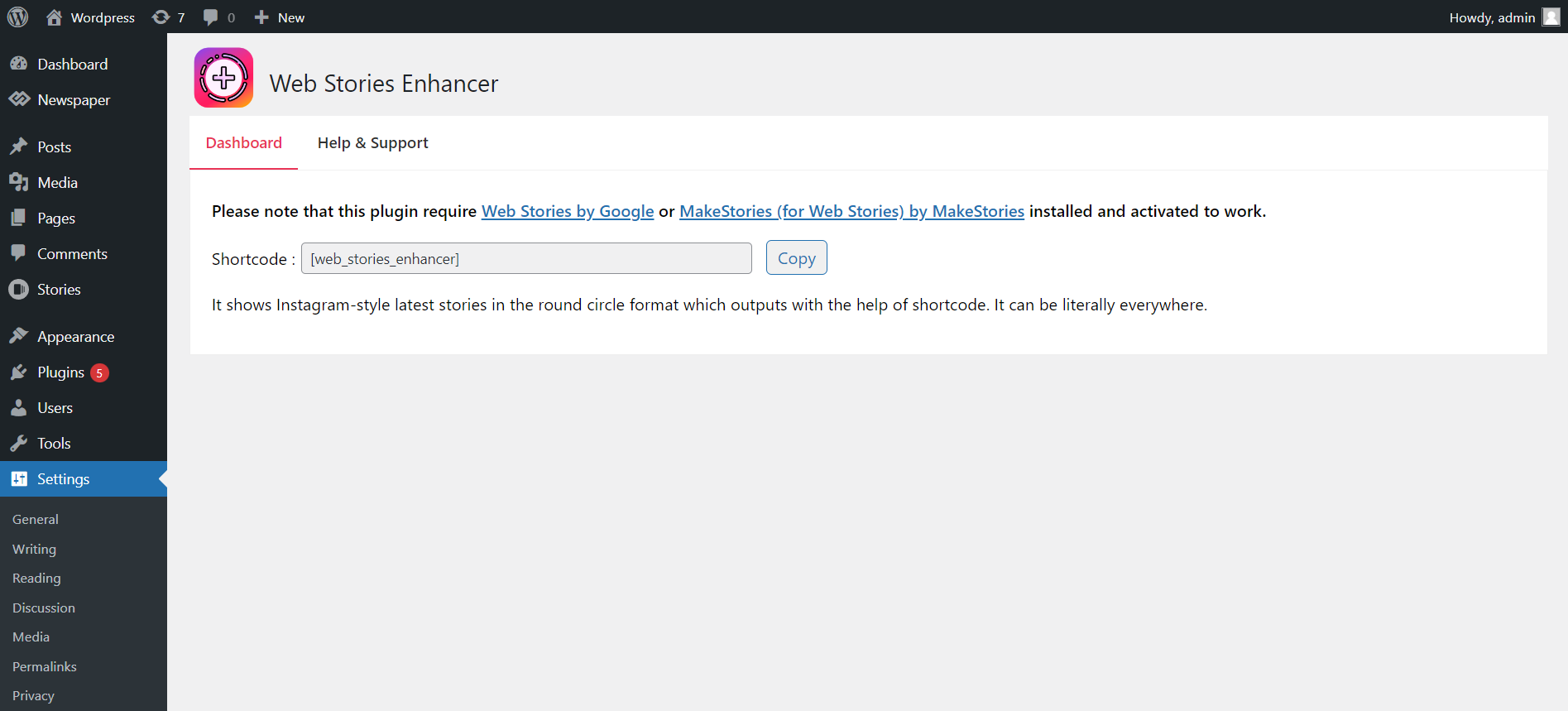
Task: Click the Plugins update badge showing 5
Action: 99,372
